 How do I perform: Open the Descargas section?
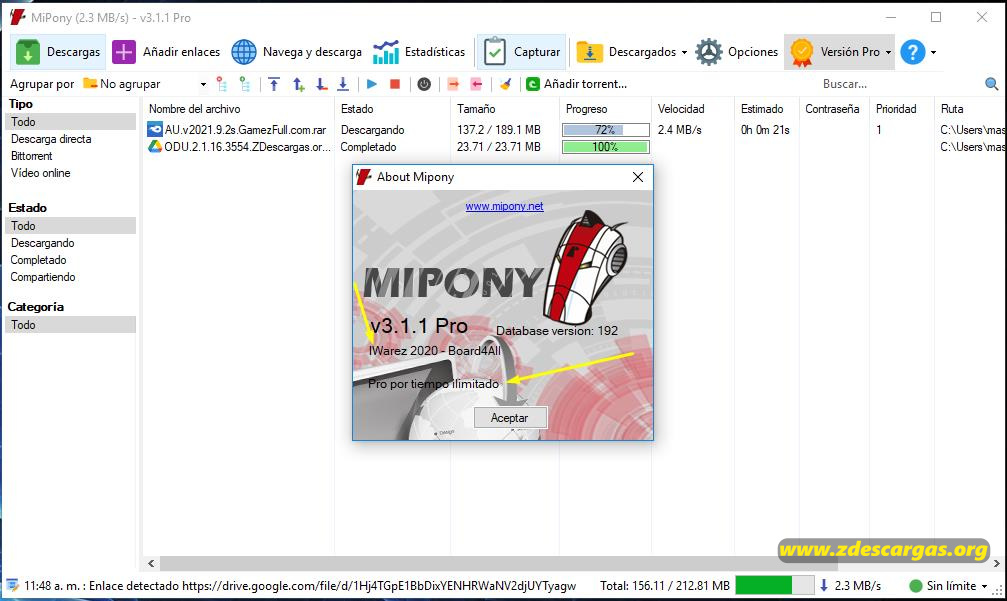pyautogui.click(x=58, y=52)
